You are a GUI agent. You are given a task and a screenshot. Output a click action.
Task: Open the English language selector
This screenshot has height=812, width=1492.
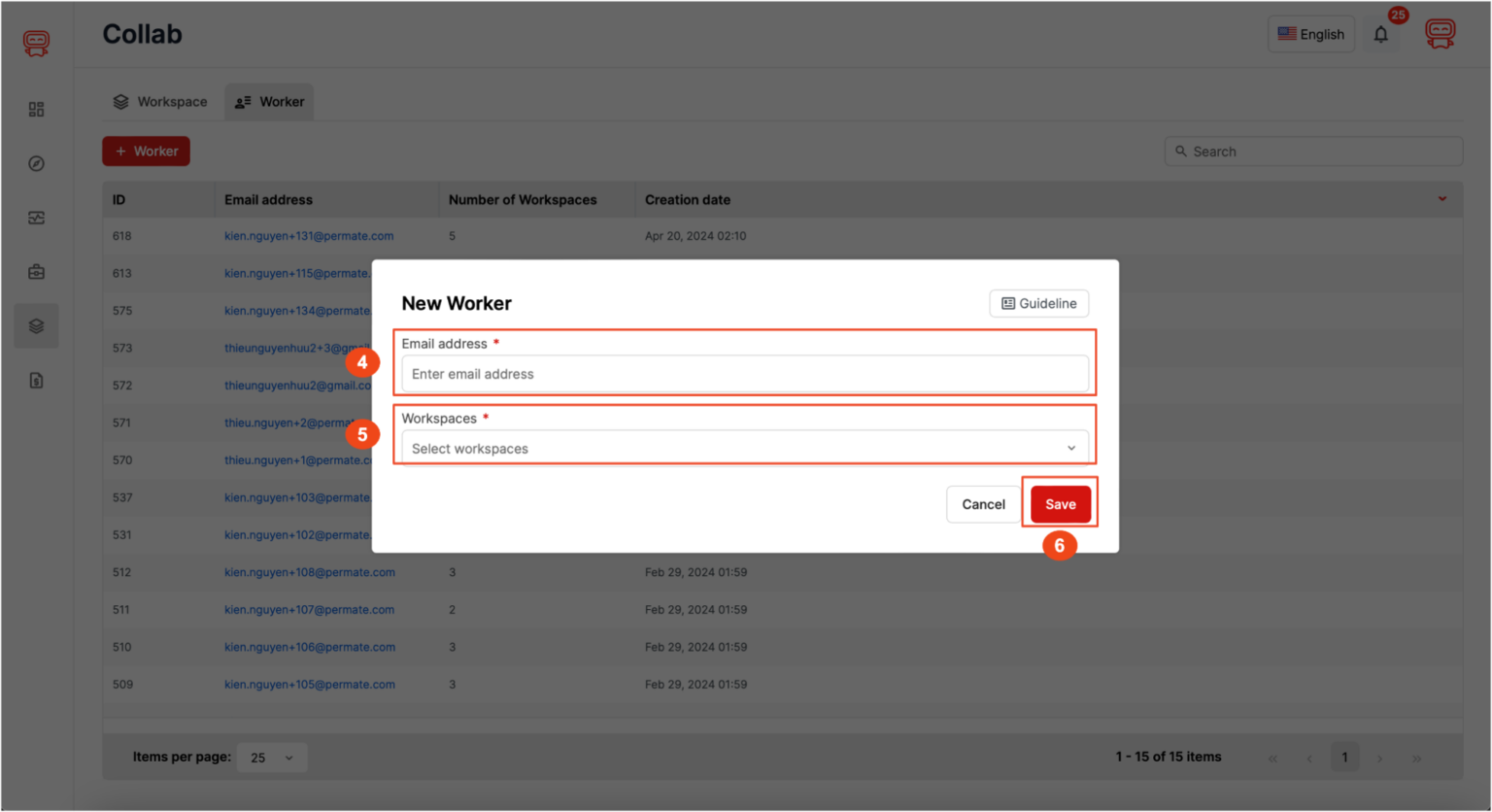(1311, 34)
